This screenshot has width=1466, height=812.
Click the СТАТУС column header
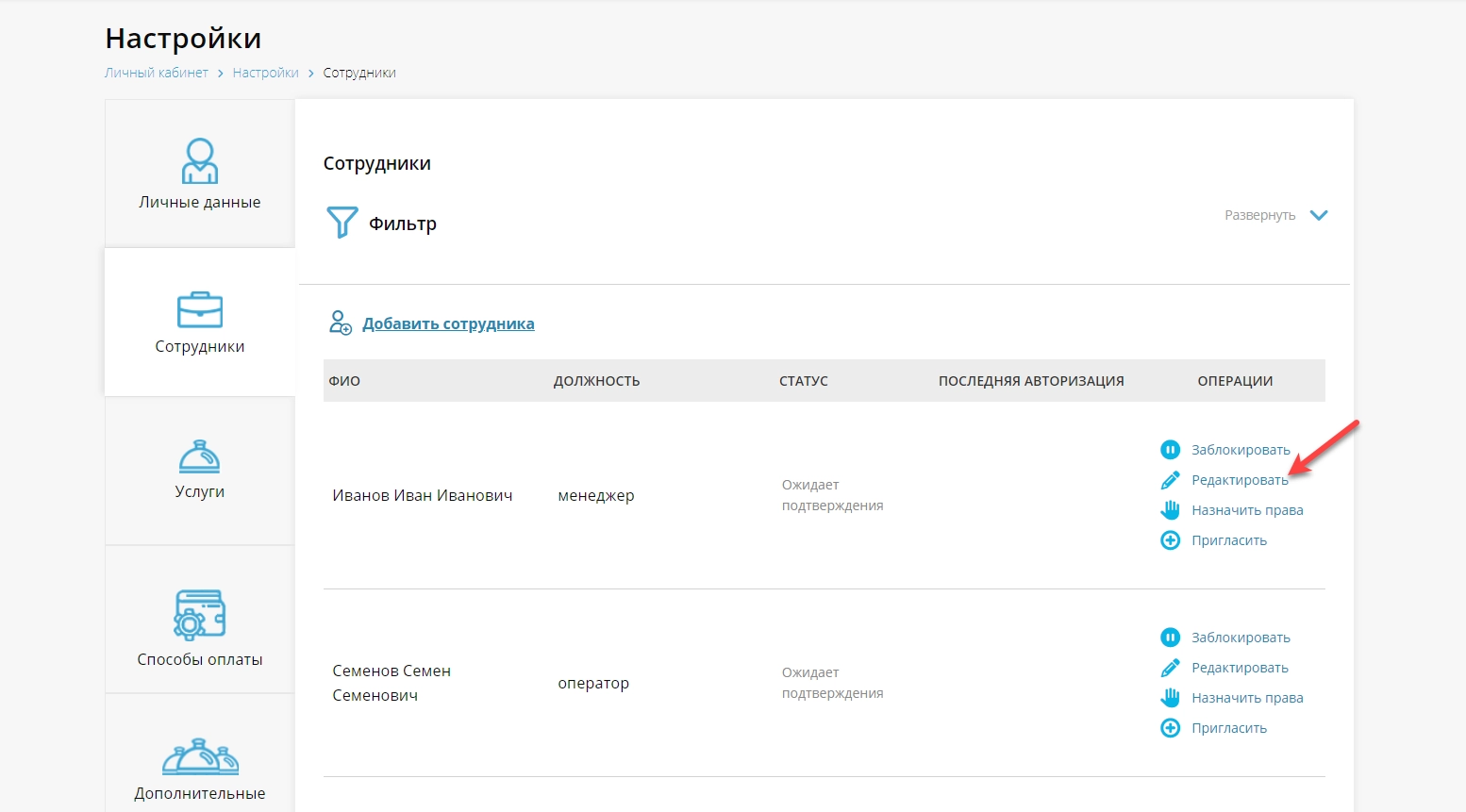804,381
